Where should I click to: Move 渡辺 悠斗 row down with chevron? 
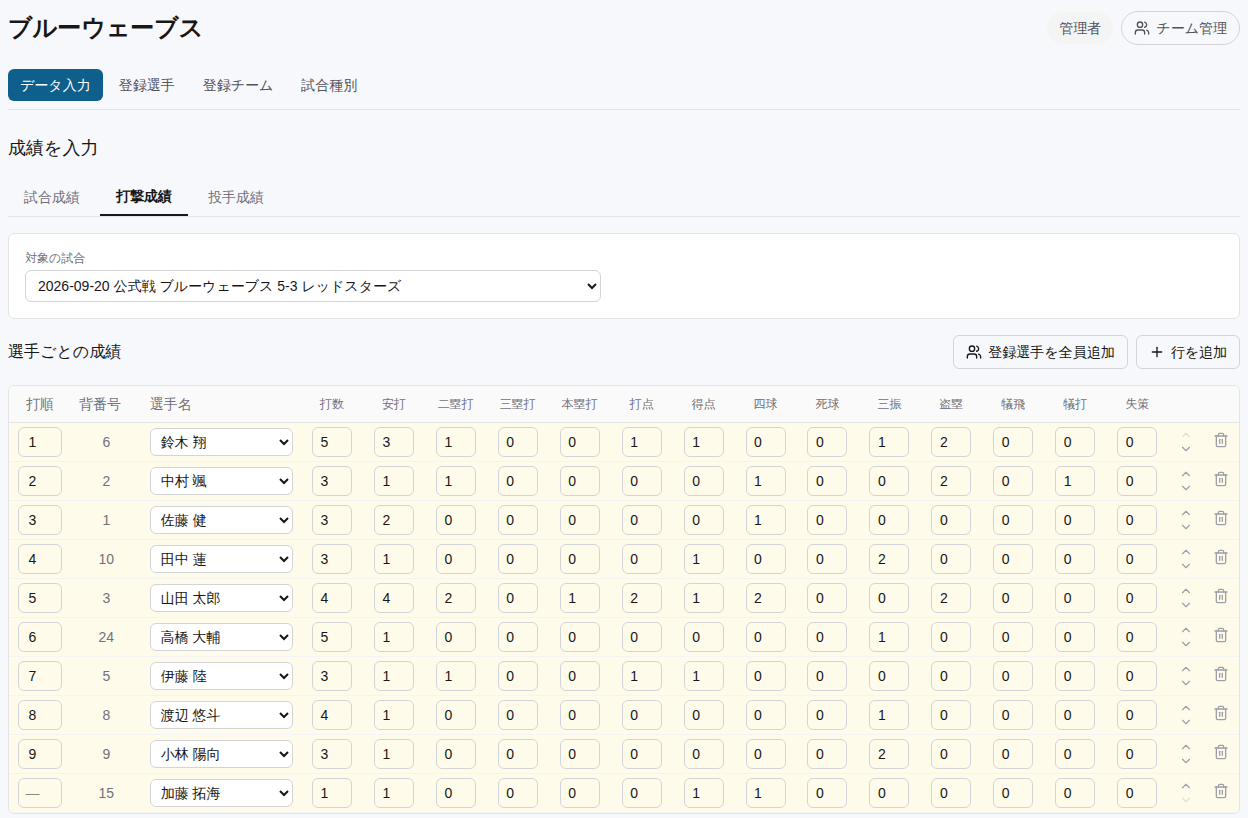tap(1186, 722)
